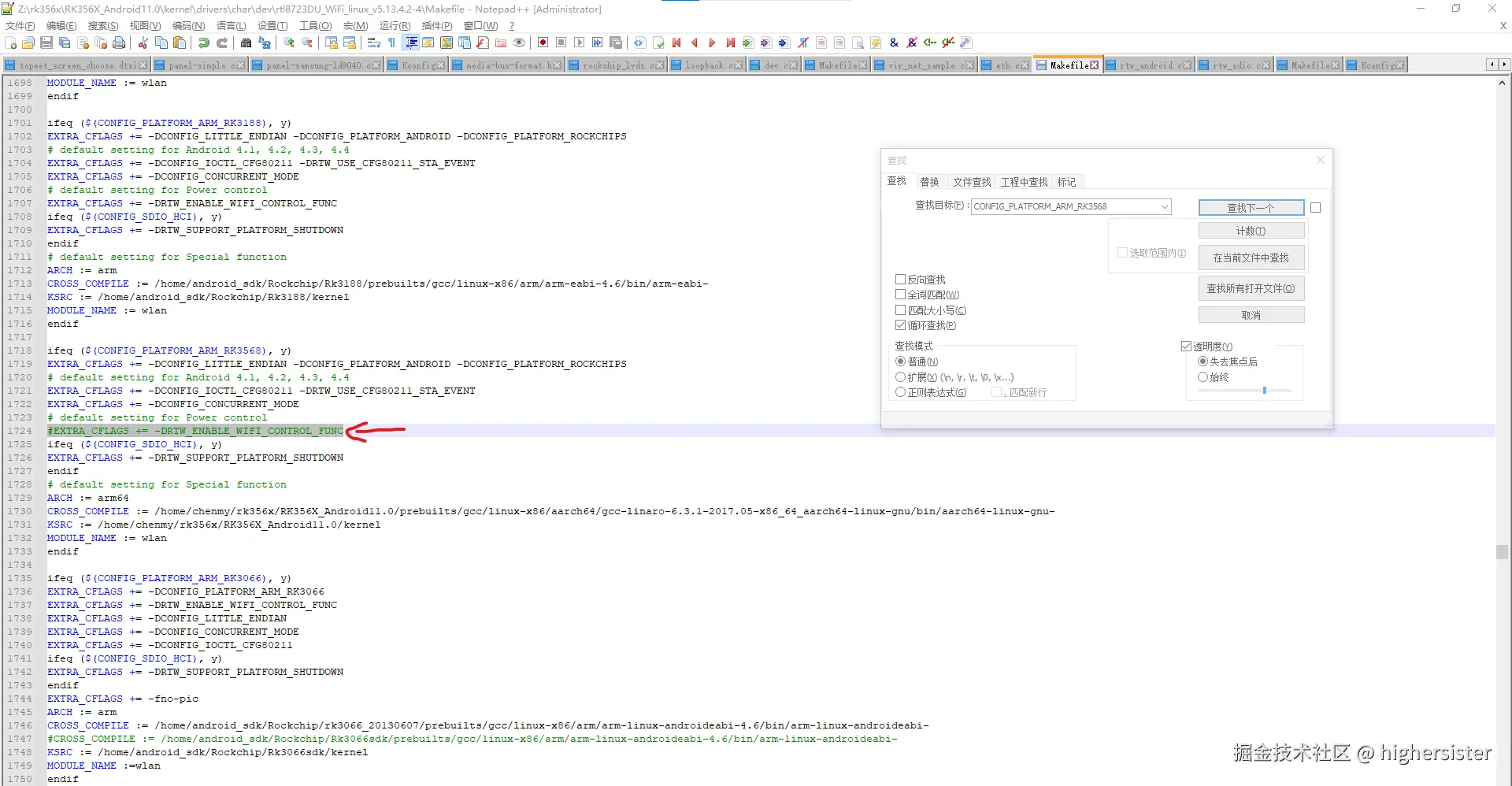Switch to the 文件查找 tab
The width and height of the screenshot is (1512, 786).
pyautogui.click(x=972, y=182)
